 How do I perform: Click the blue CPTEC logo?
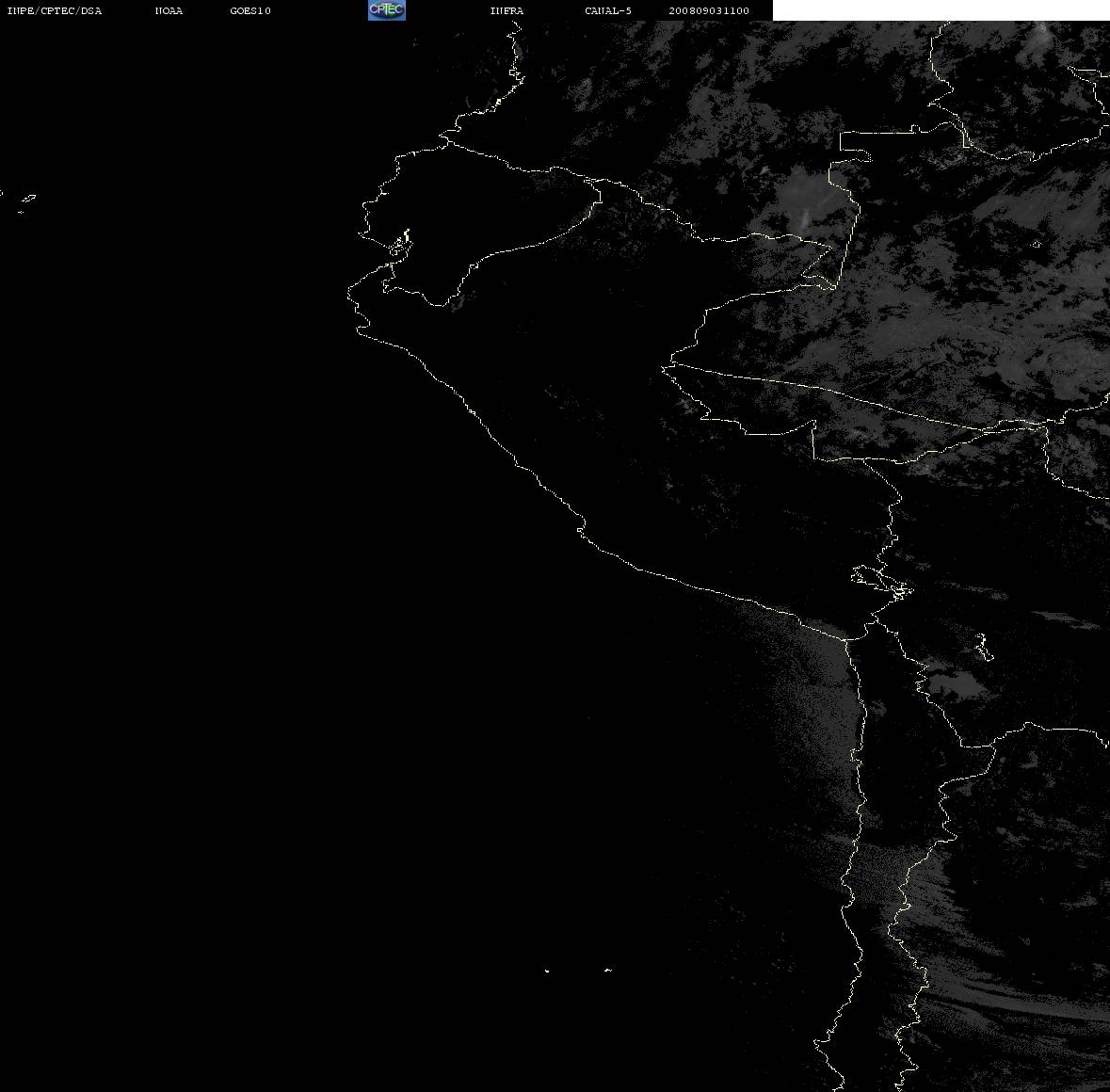tap(387, 10)
